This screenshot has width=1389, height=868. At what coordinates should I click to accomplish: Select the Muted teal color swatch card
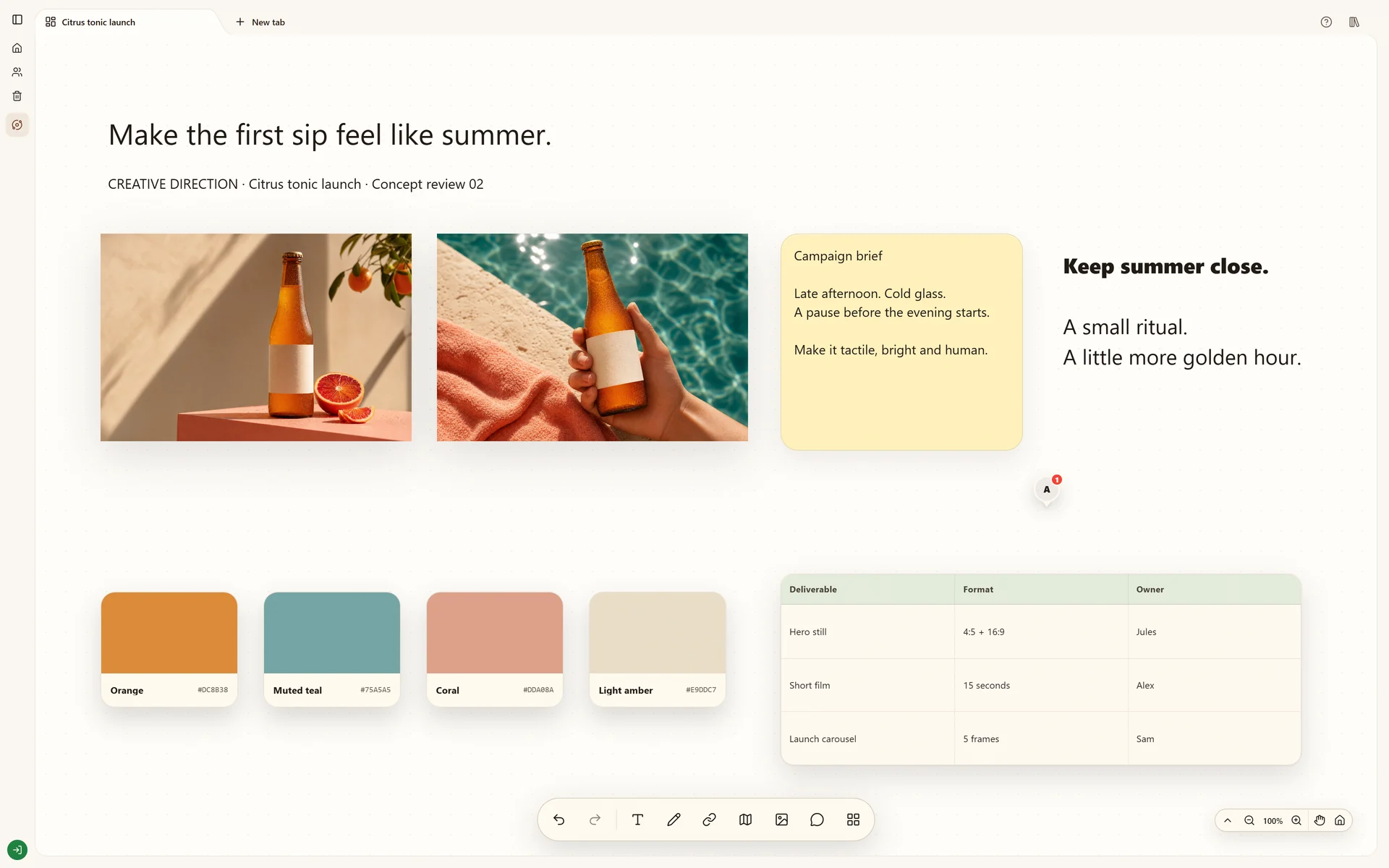[332, 649]
